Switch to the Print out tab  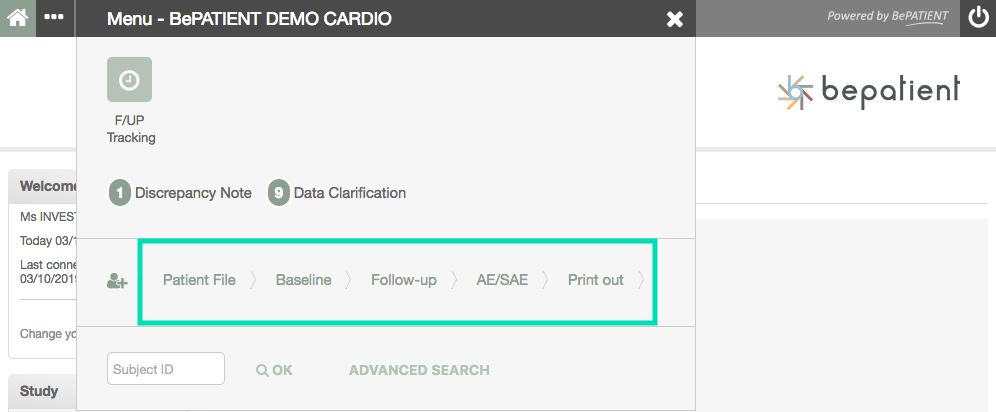[x=595, y=280]
